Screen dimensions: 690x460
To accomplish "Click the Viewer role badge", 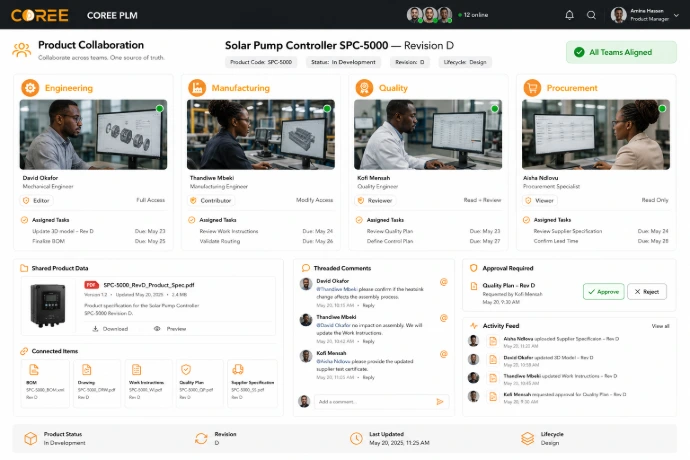I will coord(540,201).
